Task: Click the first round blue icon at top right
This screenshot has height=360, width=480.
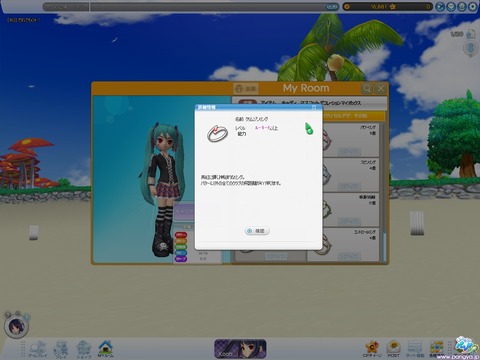Action: 440,7
